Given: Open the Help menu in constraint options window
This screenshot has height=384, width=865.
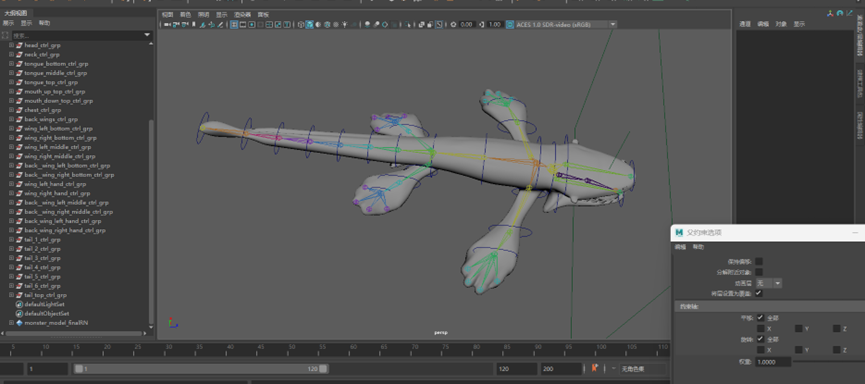Looking at the screenshot, I should 698,247.
